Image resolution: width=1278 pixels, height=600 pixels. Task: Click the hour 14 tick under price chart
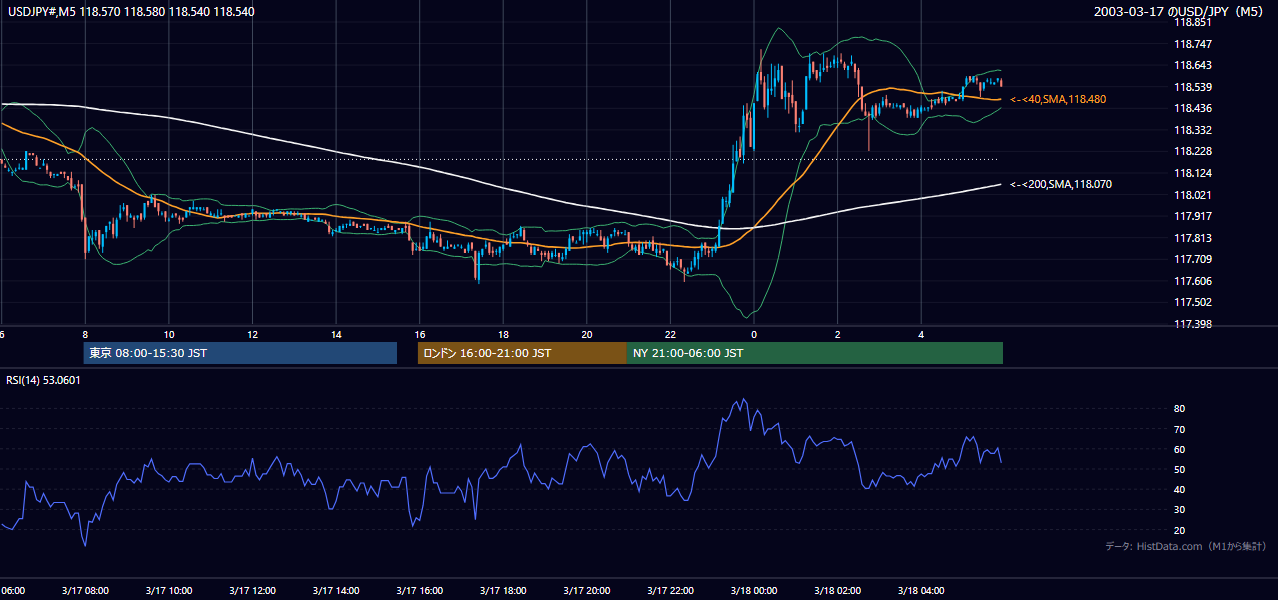point(336,335)
